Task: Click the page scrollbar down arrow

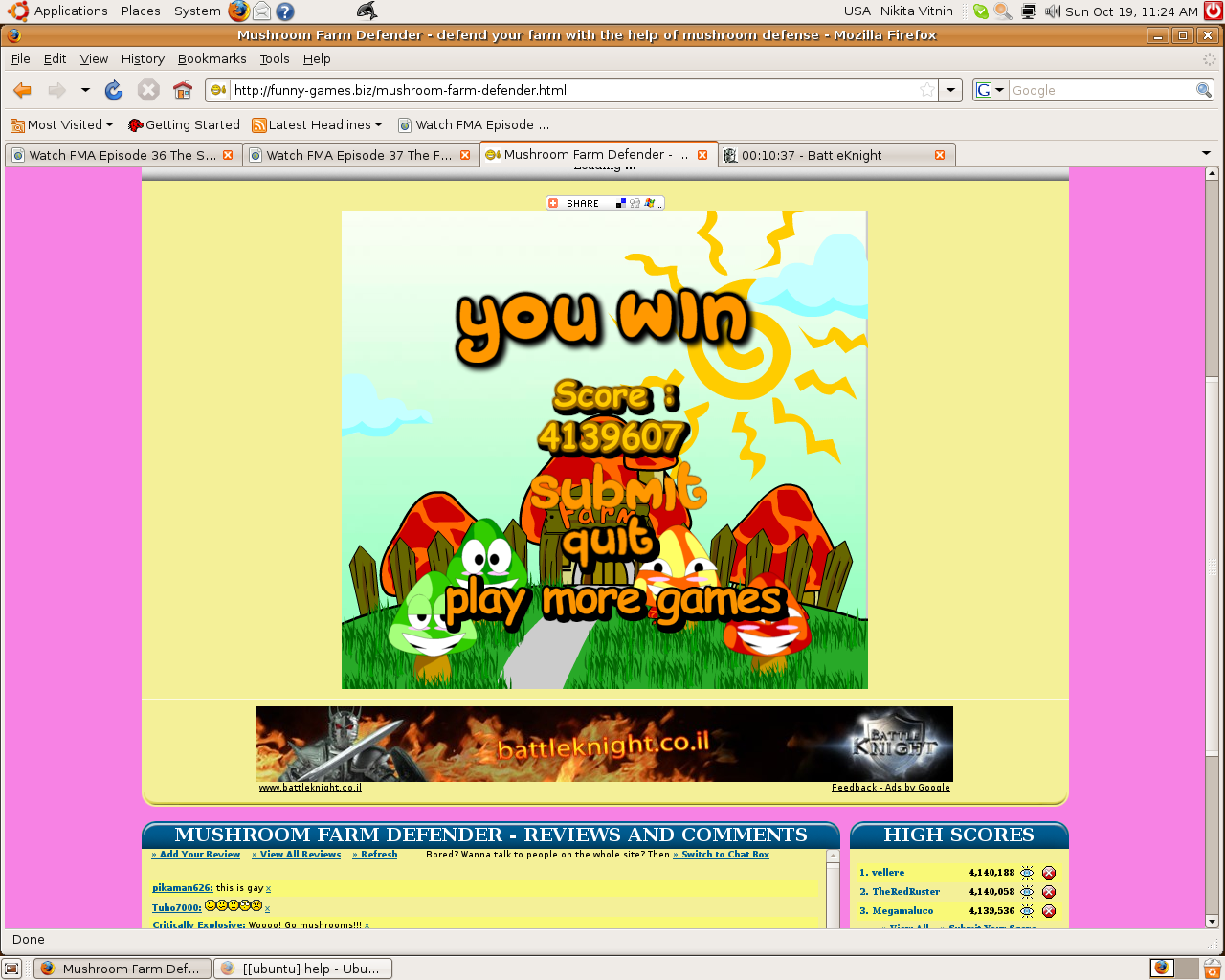Action: [x=1212, y=921]
